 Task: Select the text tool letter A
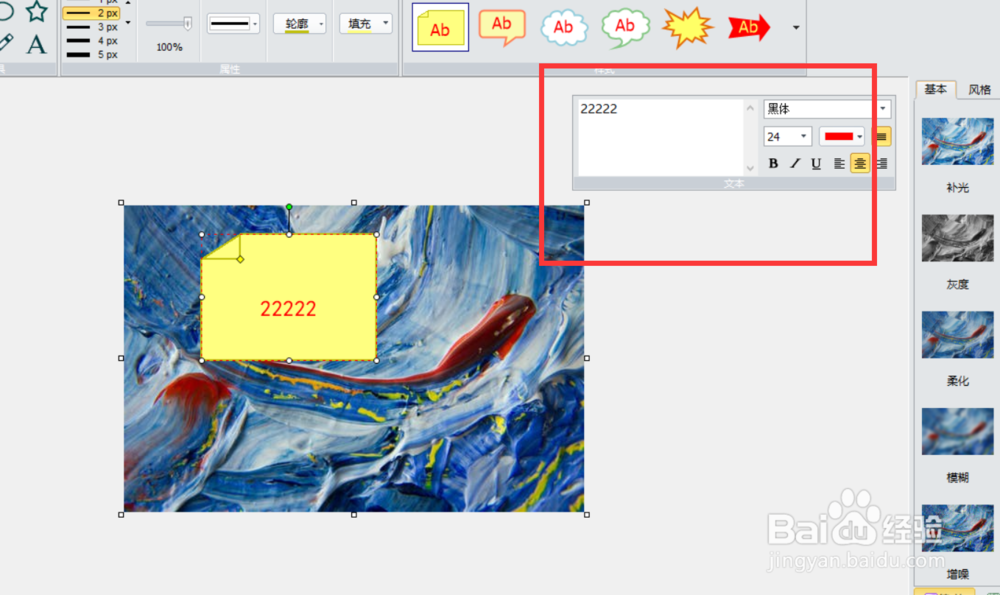[36, 44]
